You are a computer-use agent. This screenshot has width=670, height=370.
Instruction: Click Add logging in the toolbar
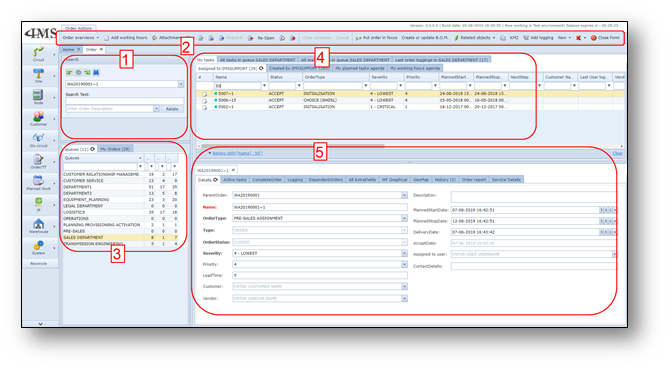point(538,38)
